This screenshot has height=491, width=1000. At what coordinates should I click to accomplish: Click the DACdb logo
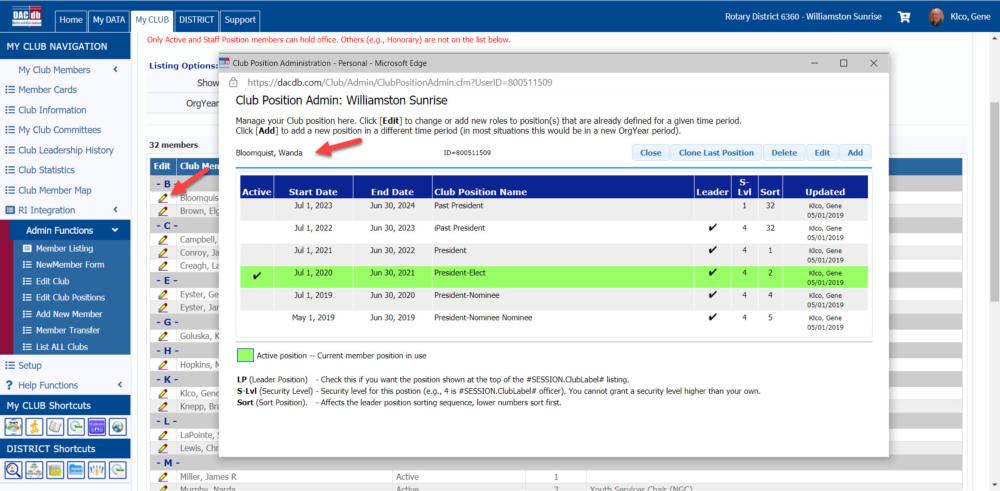27,17
